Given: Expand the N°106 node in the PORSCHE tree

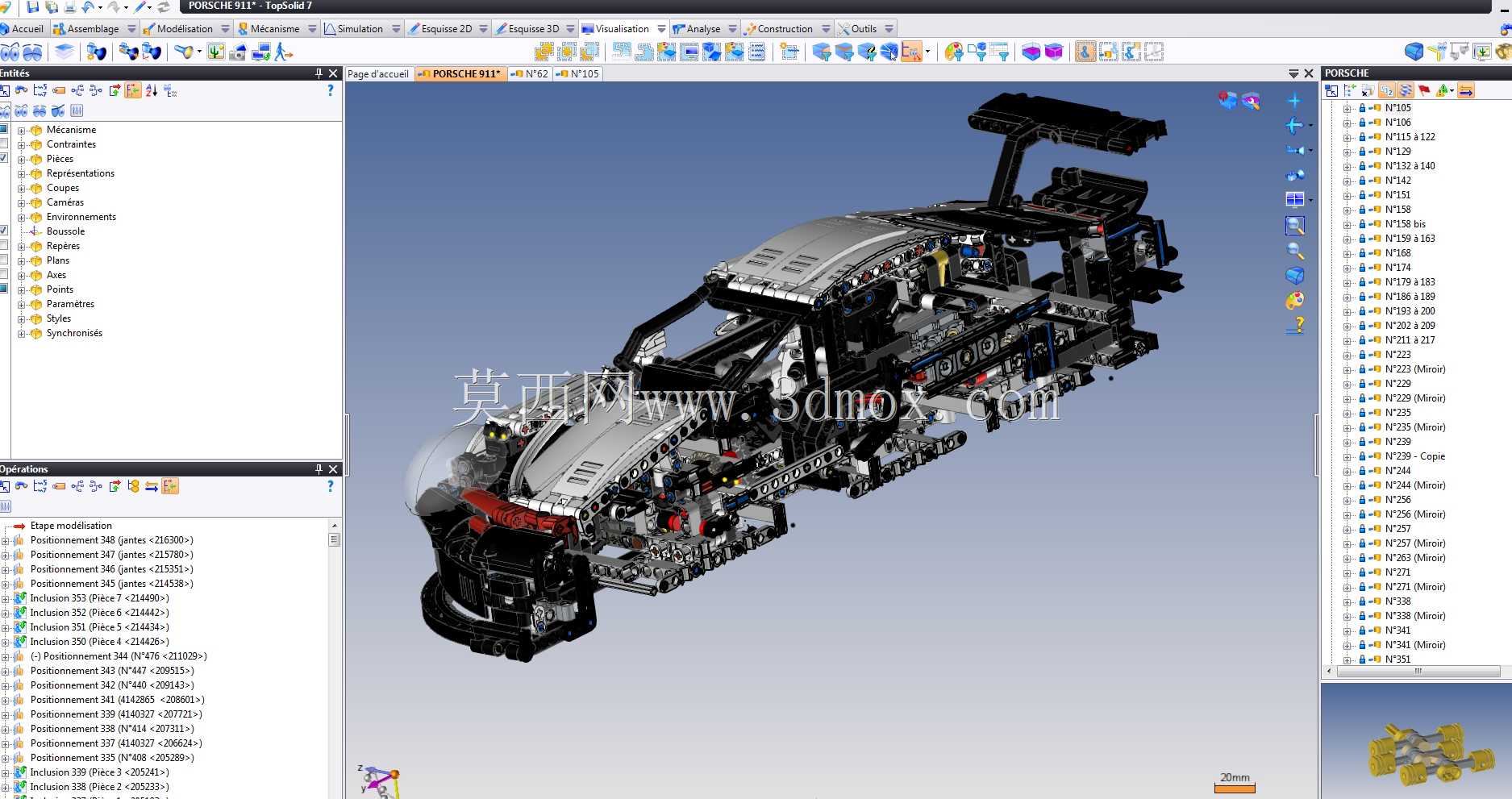Looking at the screenshot, I should click(1347, 123).
